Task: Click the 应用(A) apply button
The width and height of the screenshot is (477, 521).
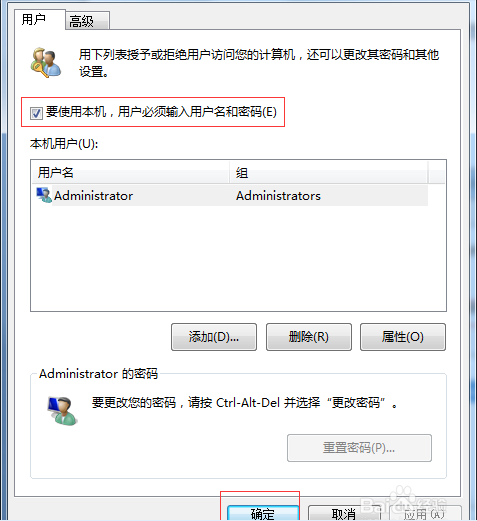Action: pos(425,513)
